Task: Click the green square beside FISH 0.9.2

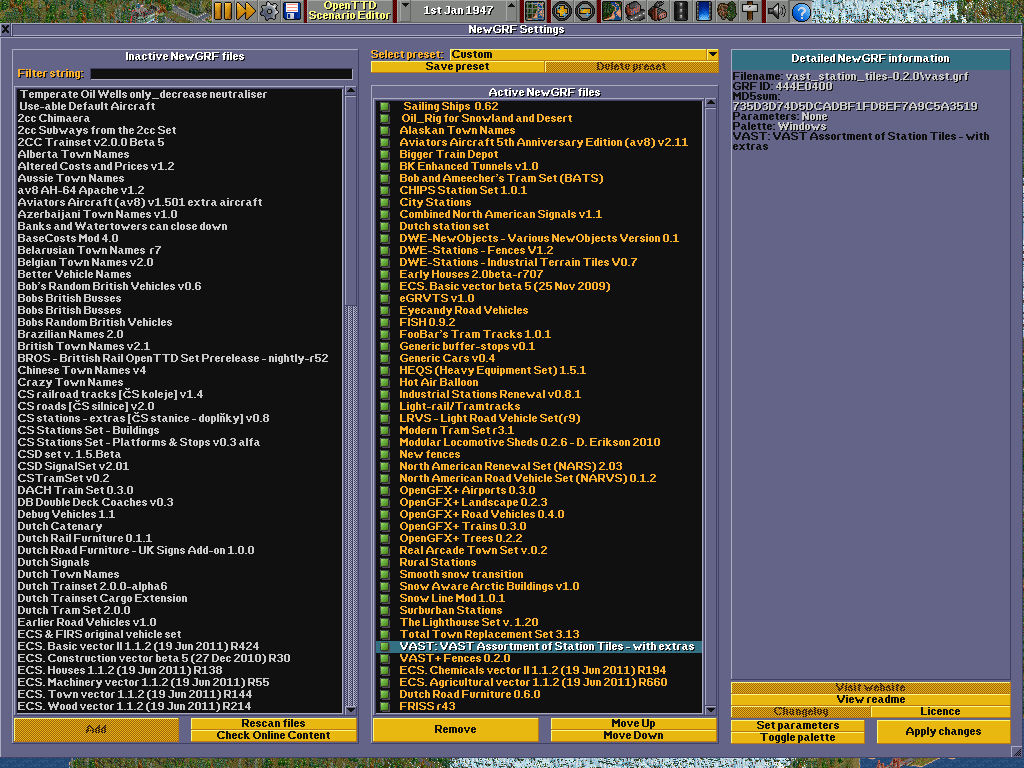Action: point(385,322)
